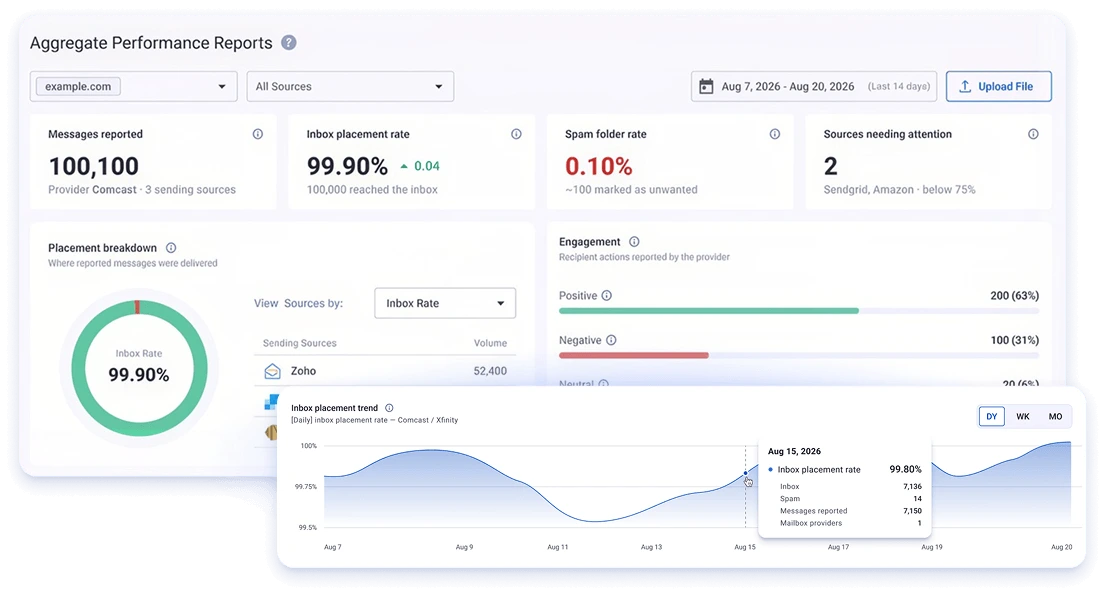The height and width of the screenshot is (597, 1106).
Task: Select the Zoho sending source row
Action: click(385, 370)
